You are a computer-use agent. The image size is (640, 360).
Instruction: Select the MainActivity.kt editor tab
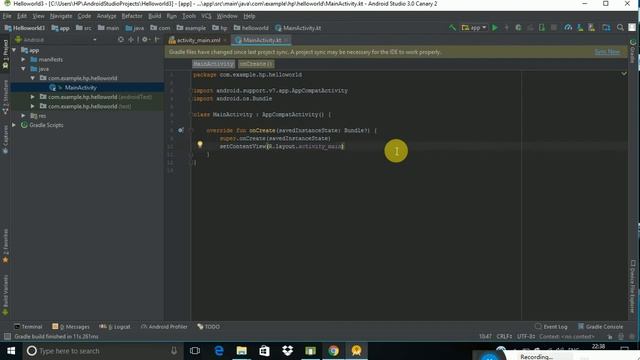262,40
